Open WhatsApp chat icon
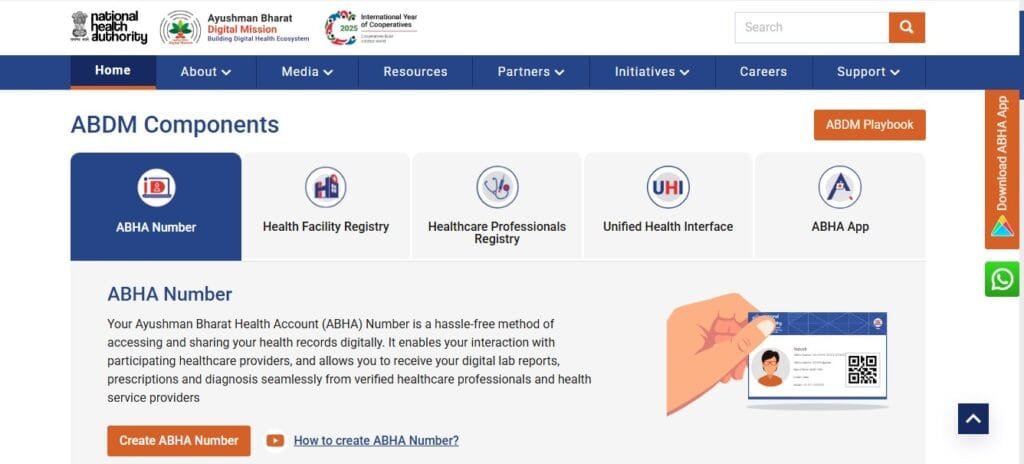Screen dimensions: 1024x464 click(x=1001, y=279)
